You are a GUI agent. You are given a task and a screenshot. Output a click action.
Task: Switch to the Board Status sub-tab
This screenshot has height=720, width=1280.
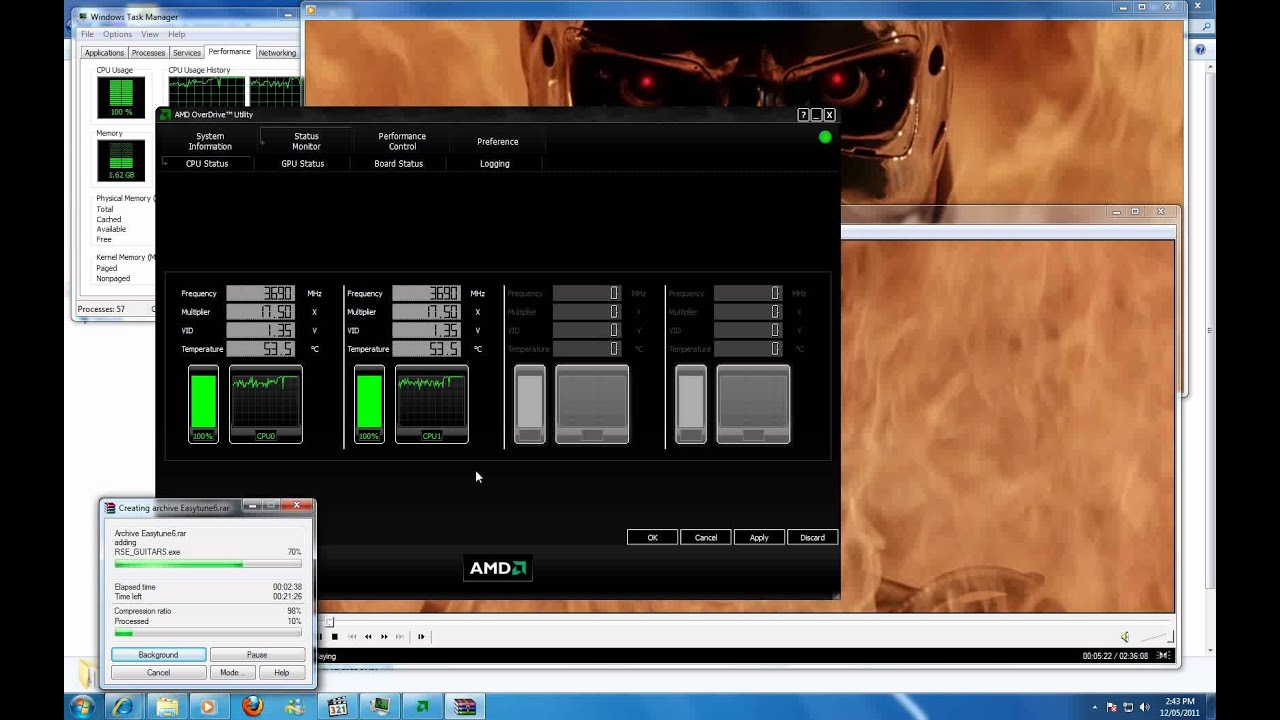click(x=399, y=163)
